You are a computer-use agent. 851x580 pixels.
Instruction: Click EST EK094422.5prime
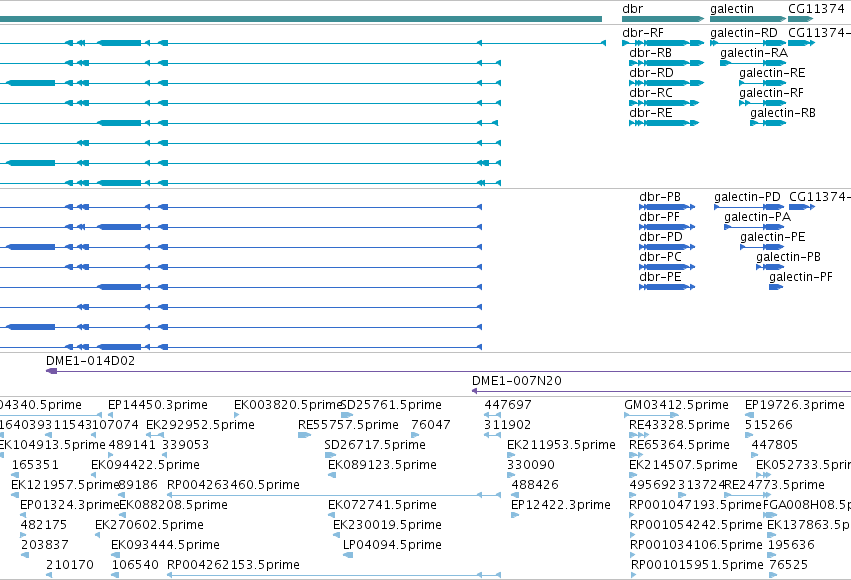tap(145, 465)
